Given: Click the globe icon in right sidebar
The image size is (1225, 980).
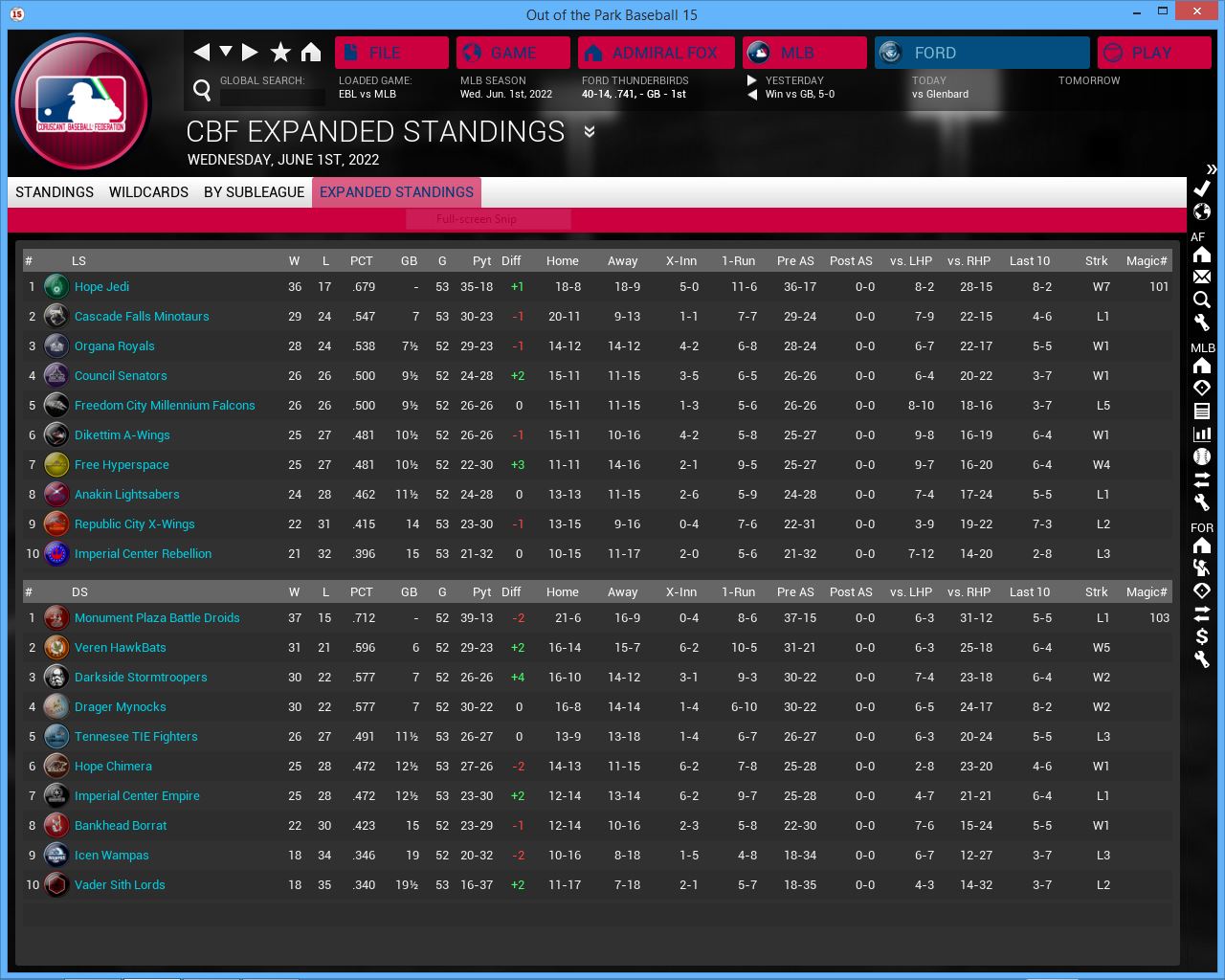Looking at the screenshot, I should point(1202,212).
